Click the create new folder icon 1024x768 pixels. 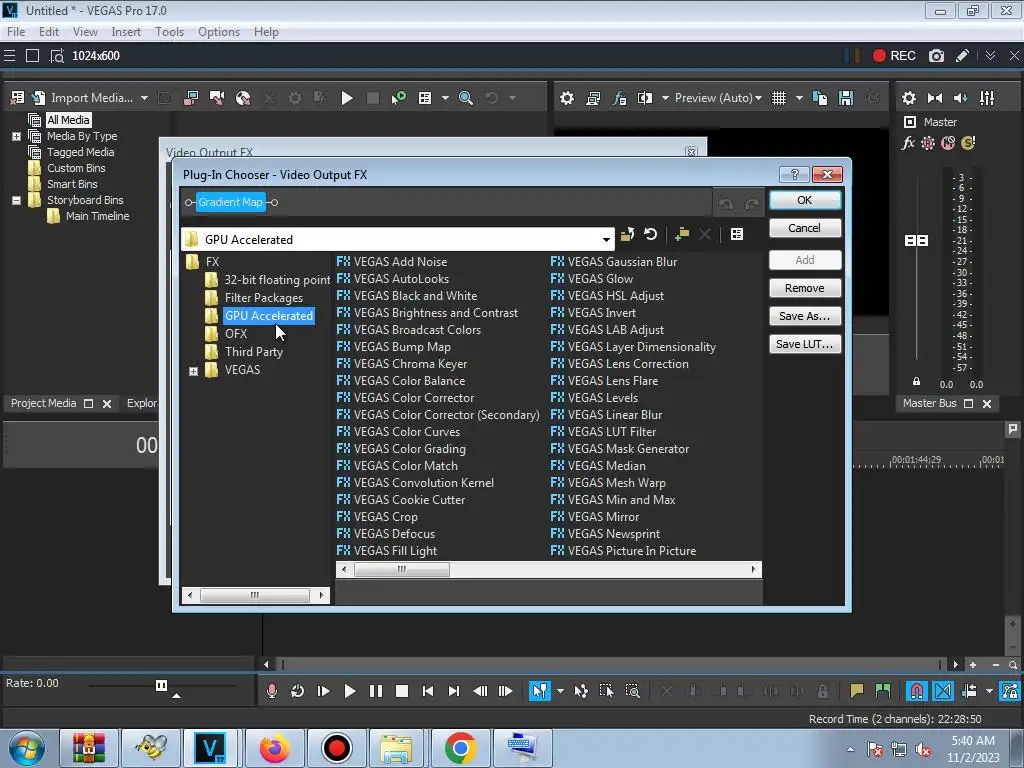point(682,234)
